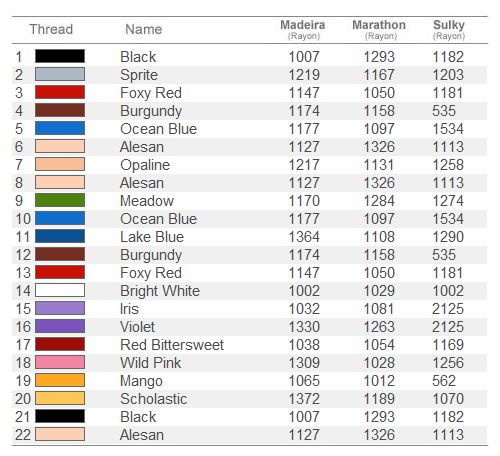This screenshot has height=456, width=500.
Task: Select the Meadow green thread swatch
Action: tap(60, 200)
